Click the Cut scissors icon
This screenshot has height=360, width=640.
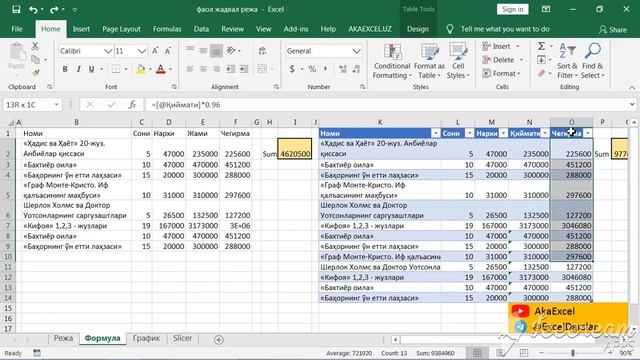click(x=35, y=46)
